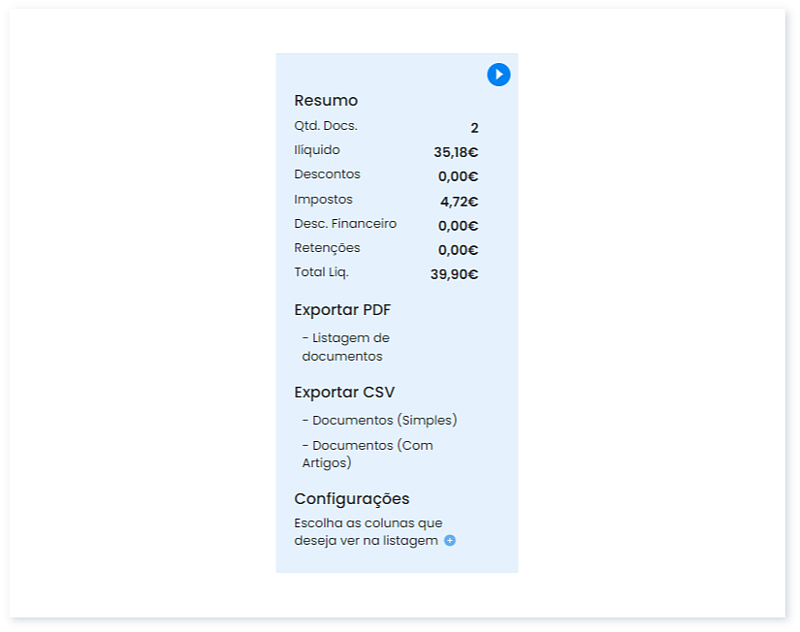Click the Retenções label
This screenshot has width=800, height=632.
(x=327, y=247)
